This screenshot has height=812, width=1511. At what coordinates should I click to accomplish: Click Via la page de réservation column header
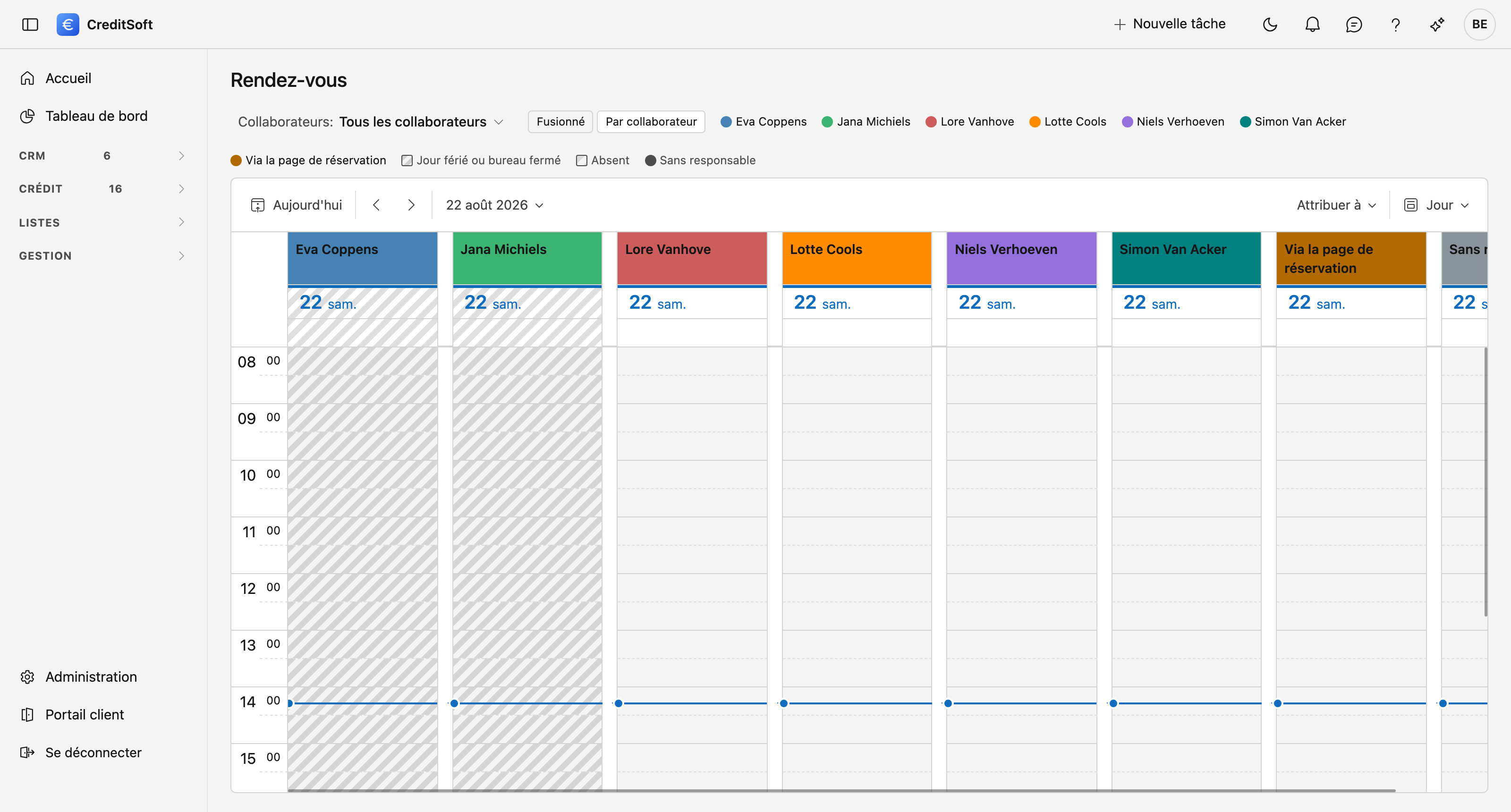click(x=1351, y=259)
